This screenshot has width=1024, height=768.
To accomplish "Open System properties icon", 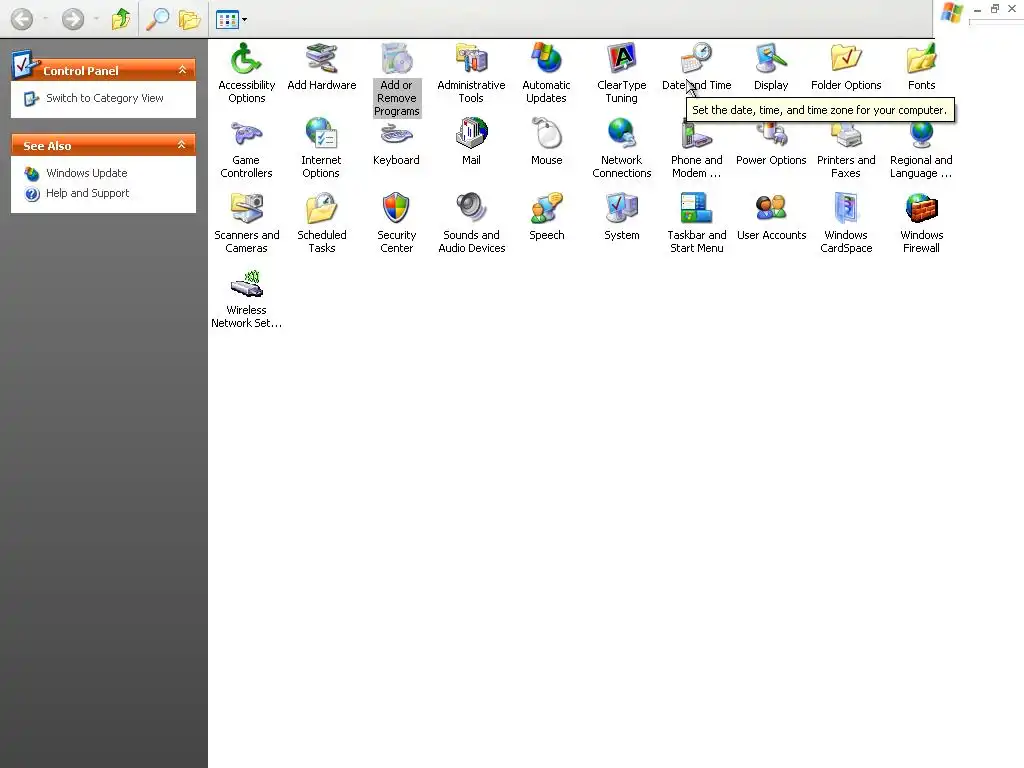I will click(x=621, y=217).
